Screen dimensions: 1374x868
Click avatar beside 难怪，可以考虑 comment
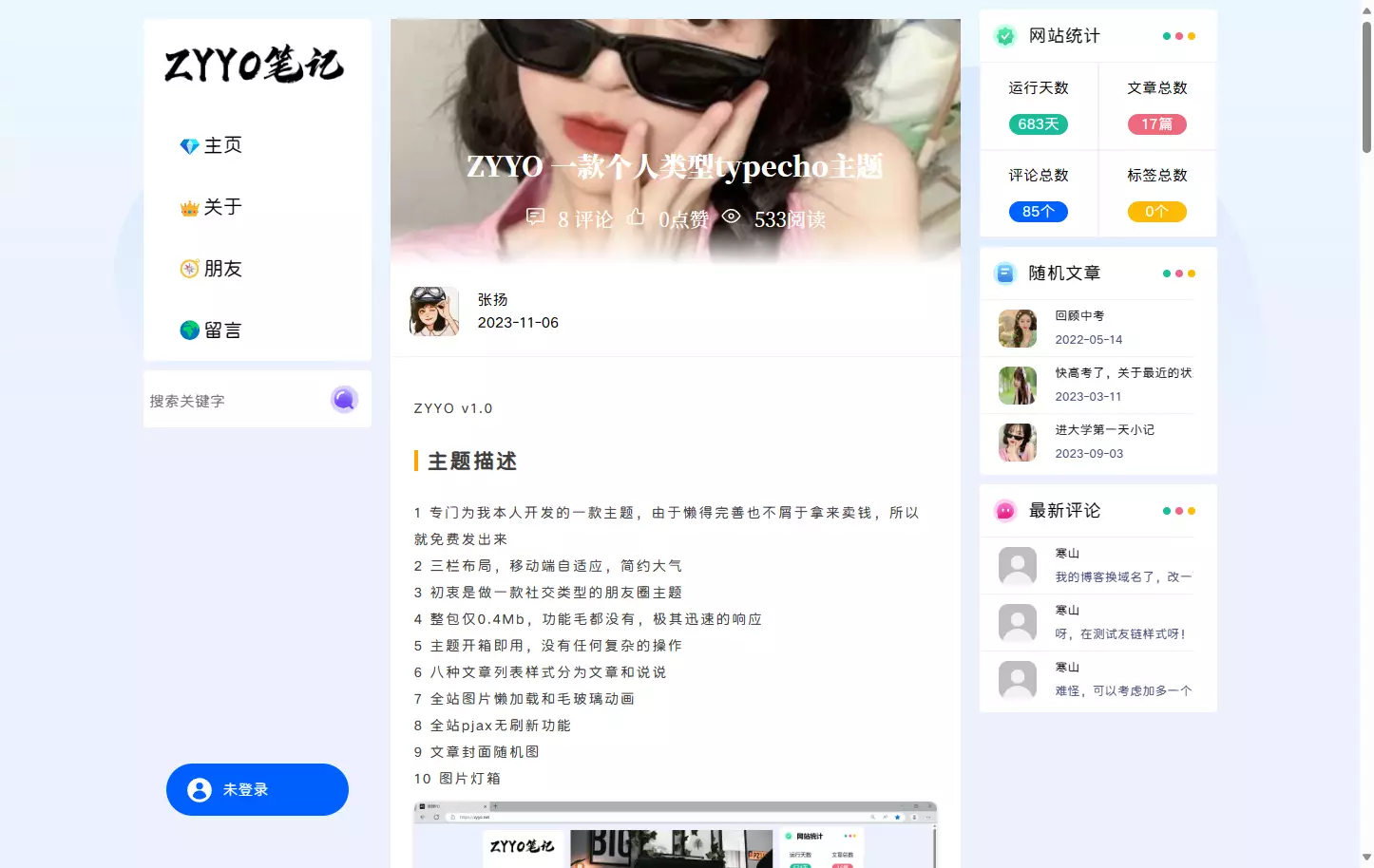[1018, 680]
